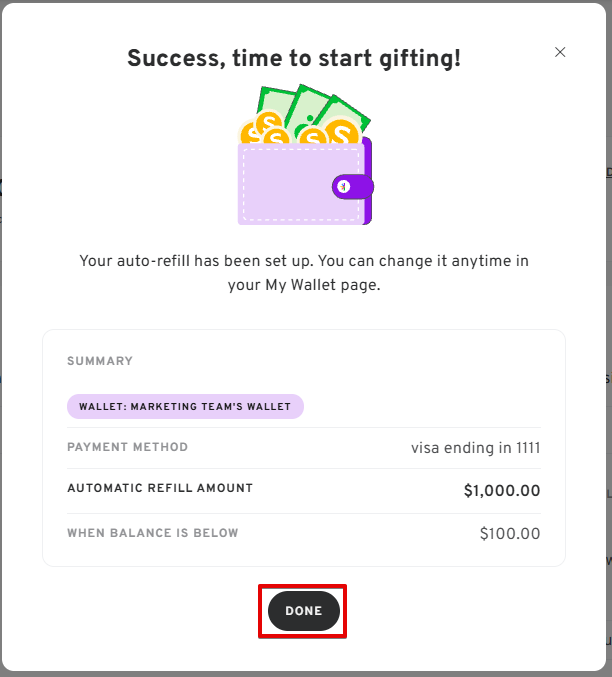Click the $1,000.00 refill amount value
This screenshot has height=677, width=612.
502,490
